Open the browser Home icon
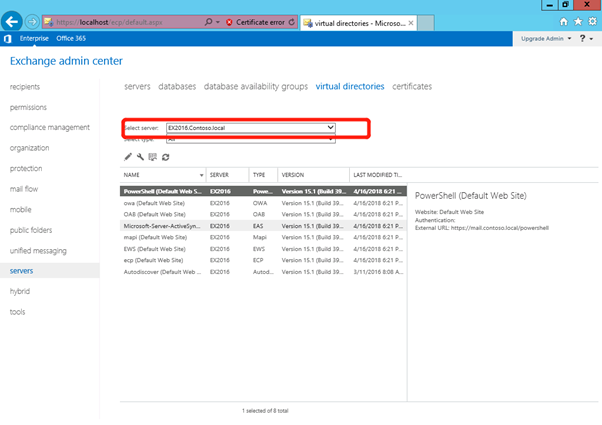This screenshot has width=602, height=425. click(564, 22)
